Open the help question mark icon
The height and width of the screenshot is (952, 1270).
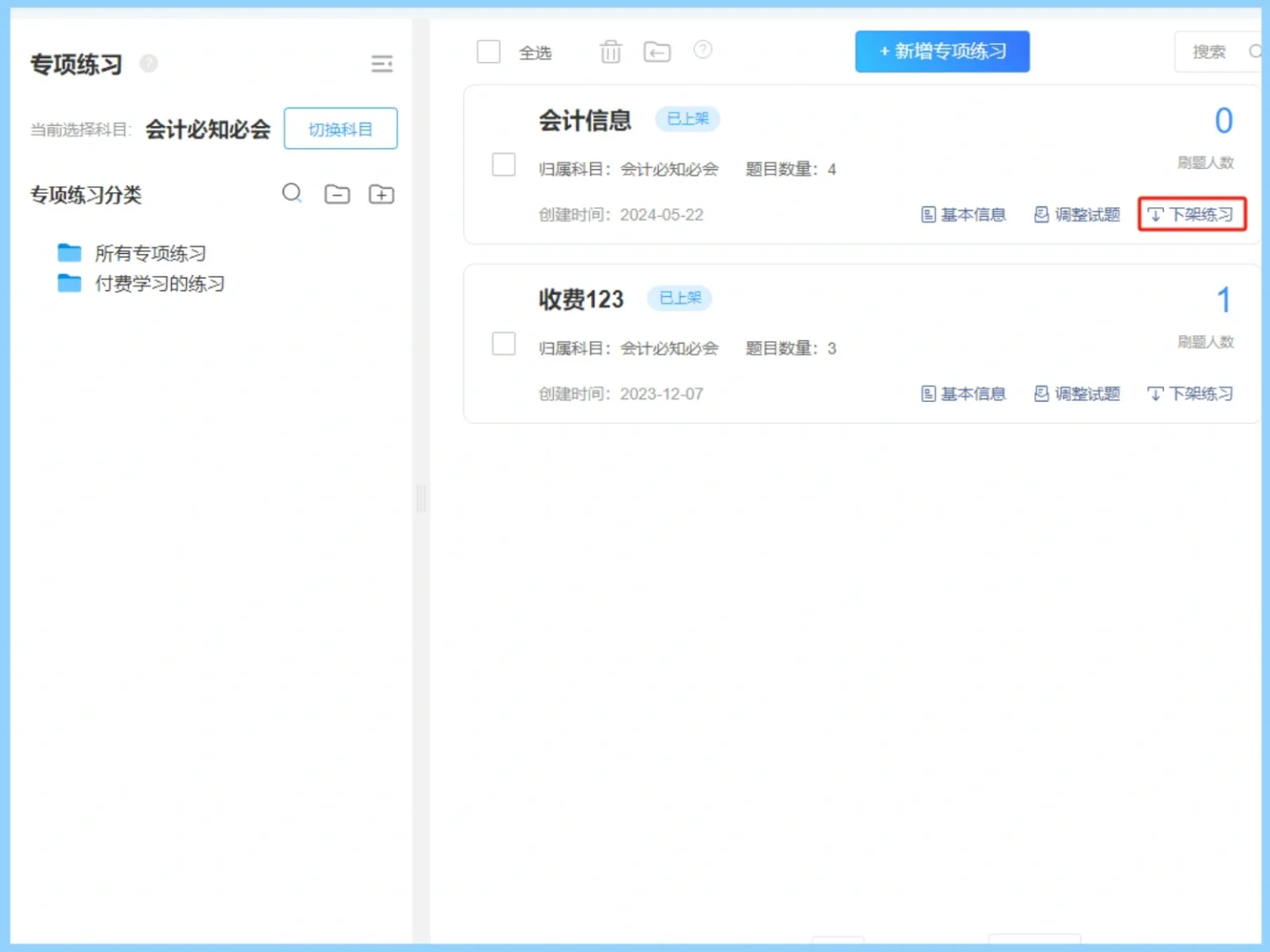pyautogui.click(x=703, y=50)
